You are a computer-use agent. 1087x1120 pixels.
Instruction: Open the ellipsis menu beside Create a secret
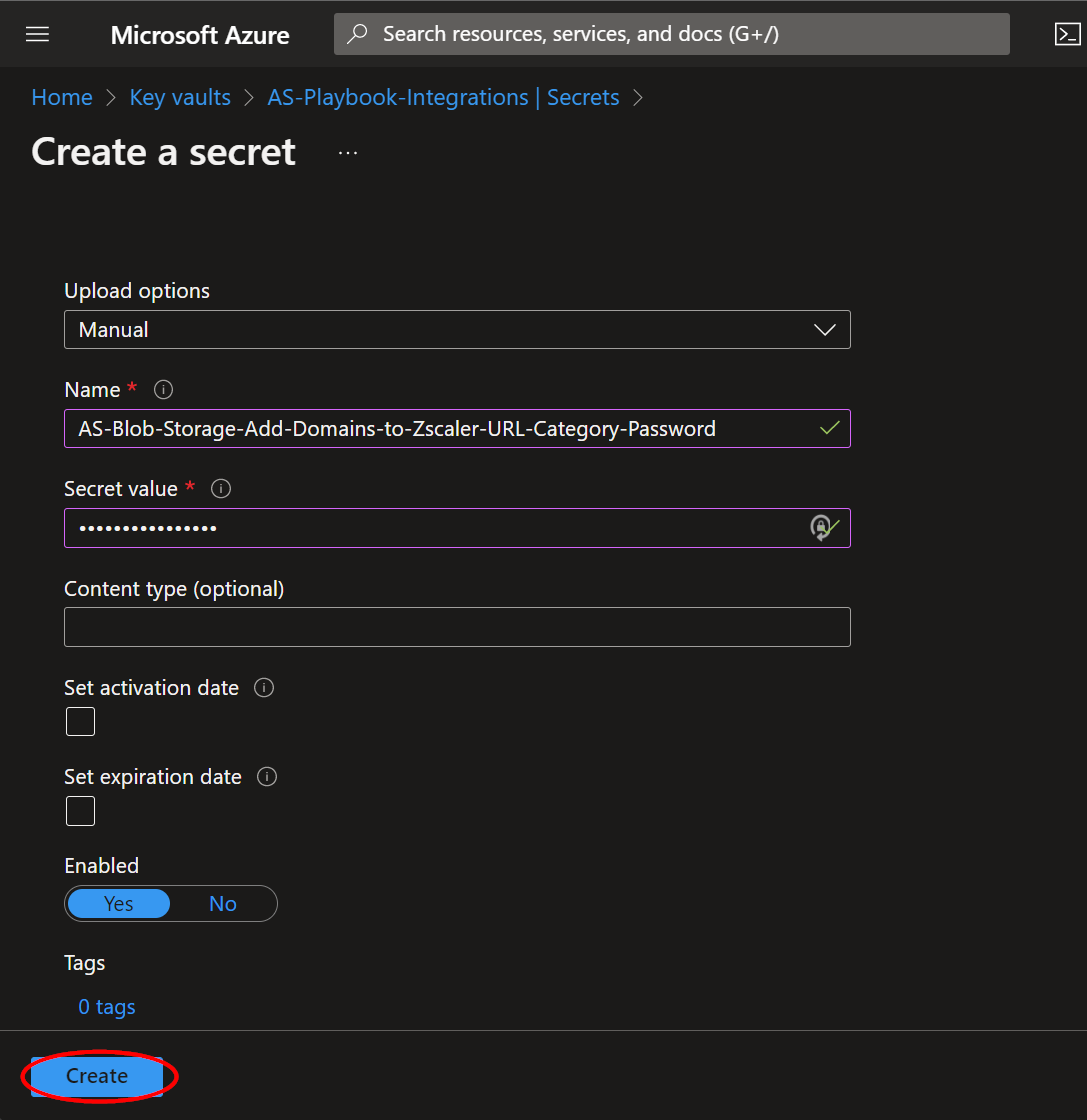[x=348, y=153]
